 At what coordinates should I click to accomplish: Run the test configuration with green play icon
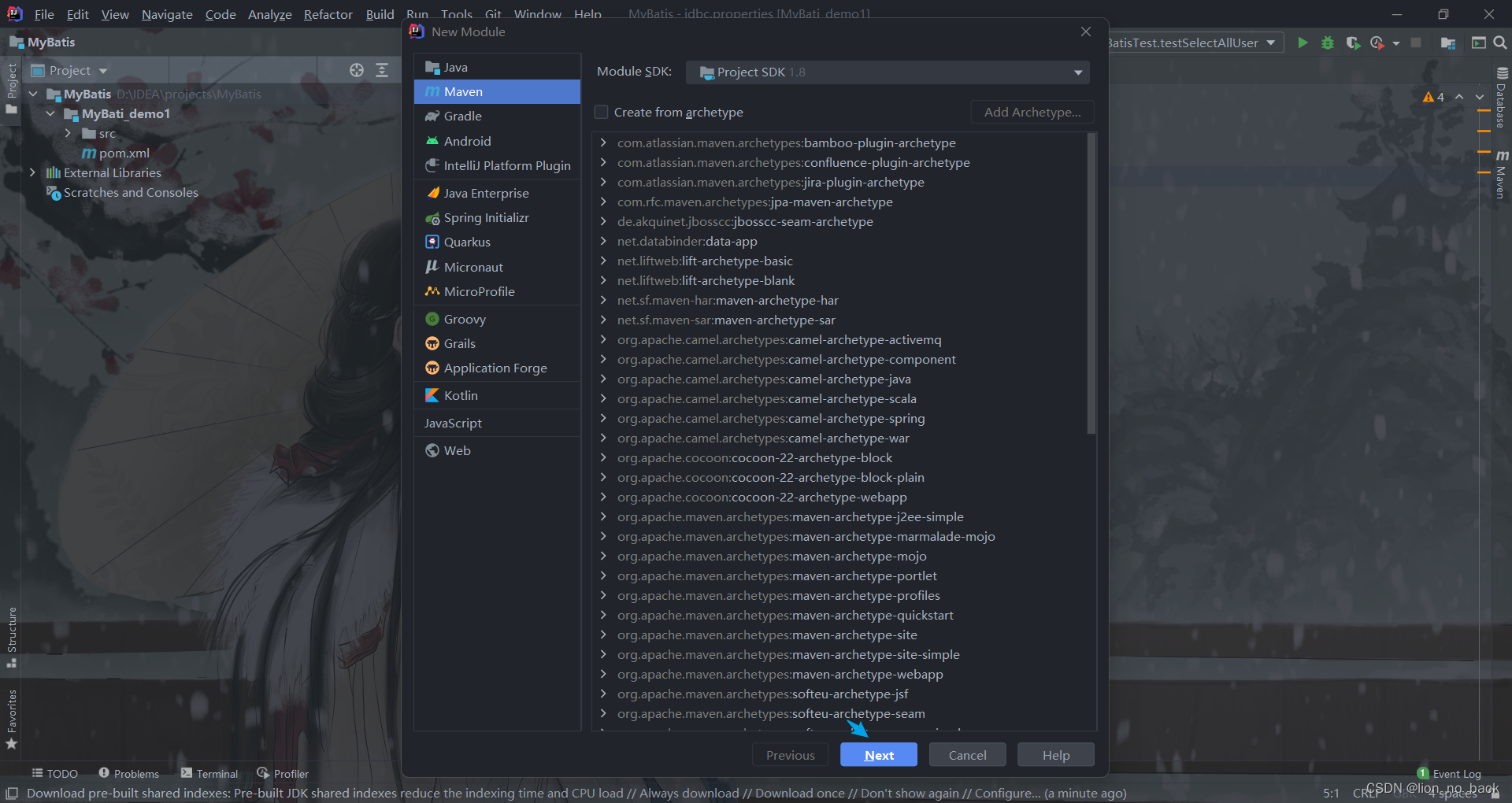[x=1303, y=43]
